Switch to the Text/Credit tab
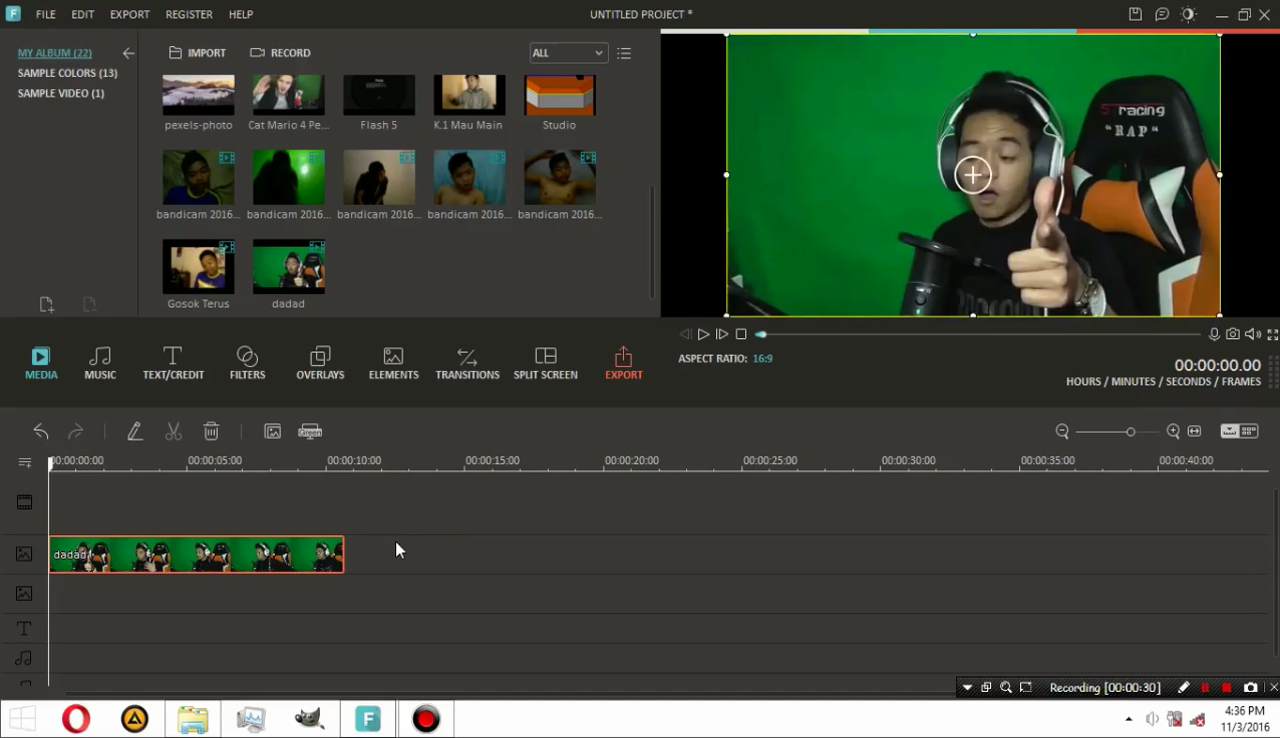Image resolution: width=1280 pixels, height=738 pixels. (173, 363)
